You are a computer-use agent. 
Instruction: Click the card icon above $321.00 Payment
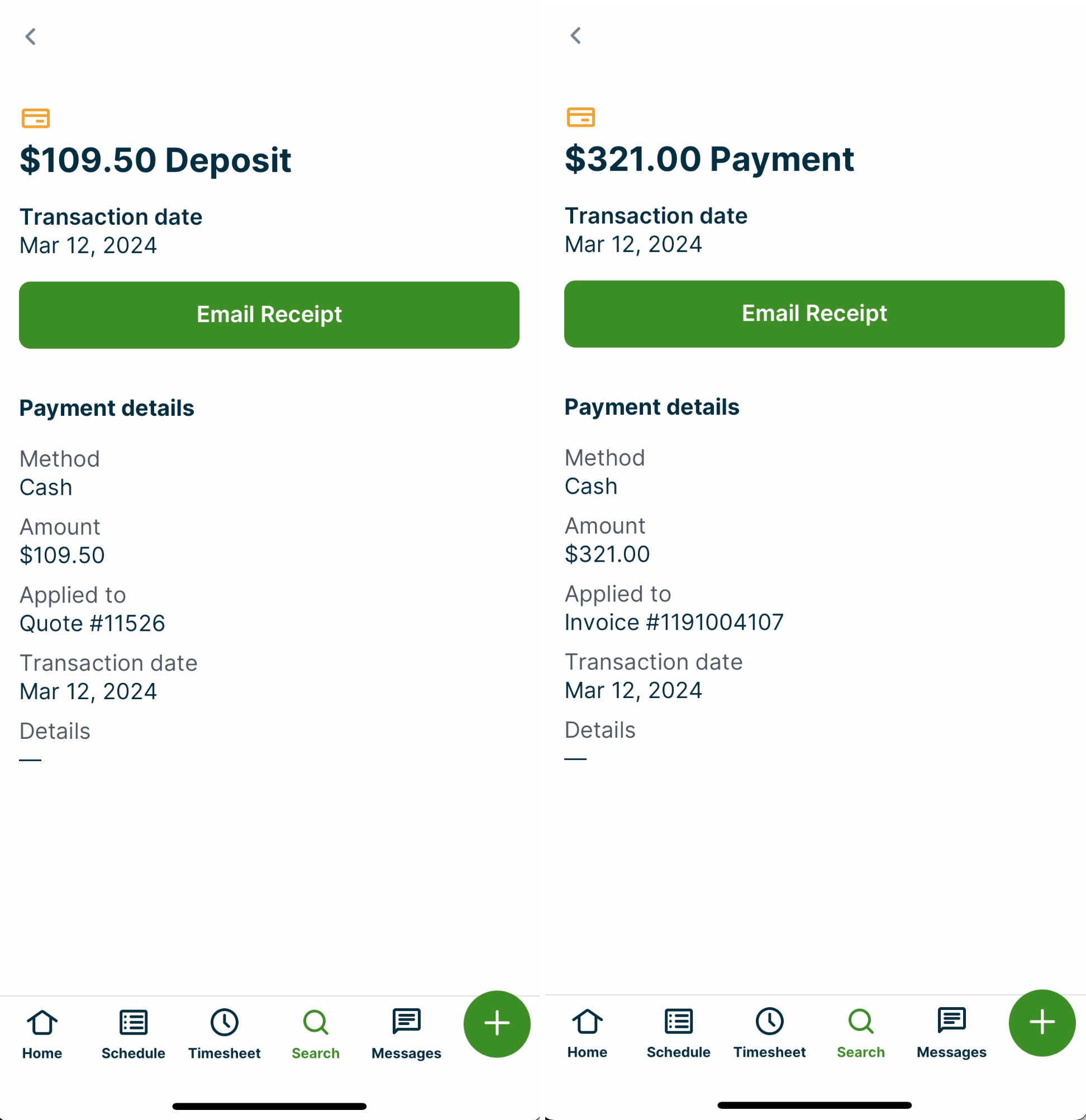[580, 117]
